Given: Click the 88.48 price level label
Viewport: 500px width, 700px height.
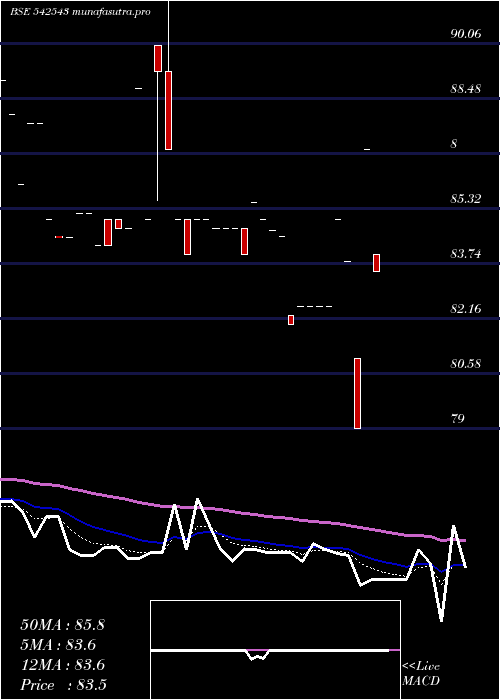Looking at the screenshot, I should click(x=466, y=89).
